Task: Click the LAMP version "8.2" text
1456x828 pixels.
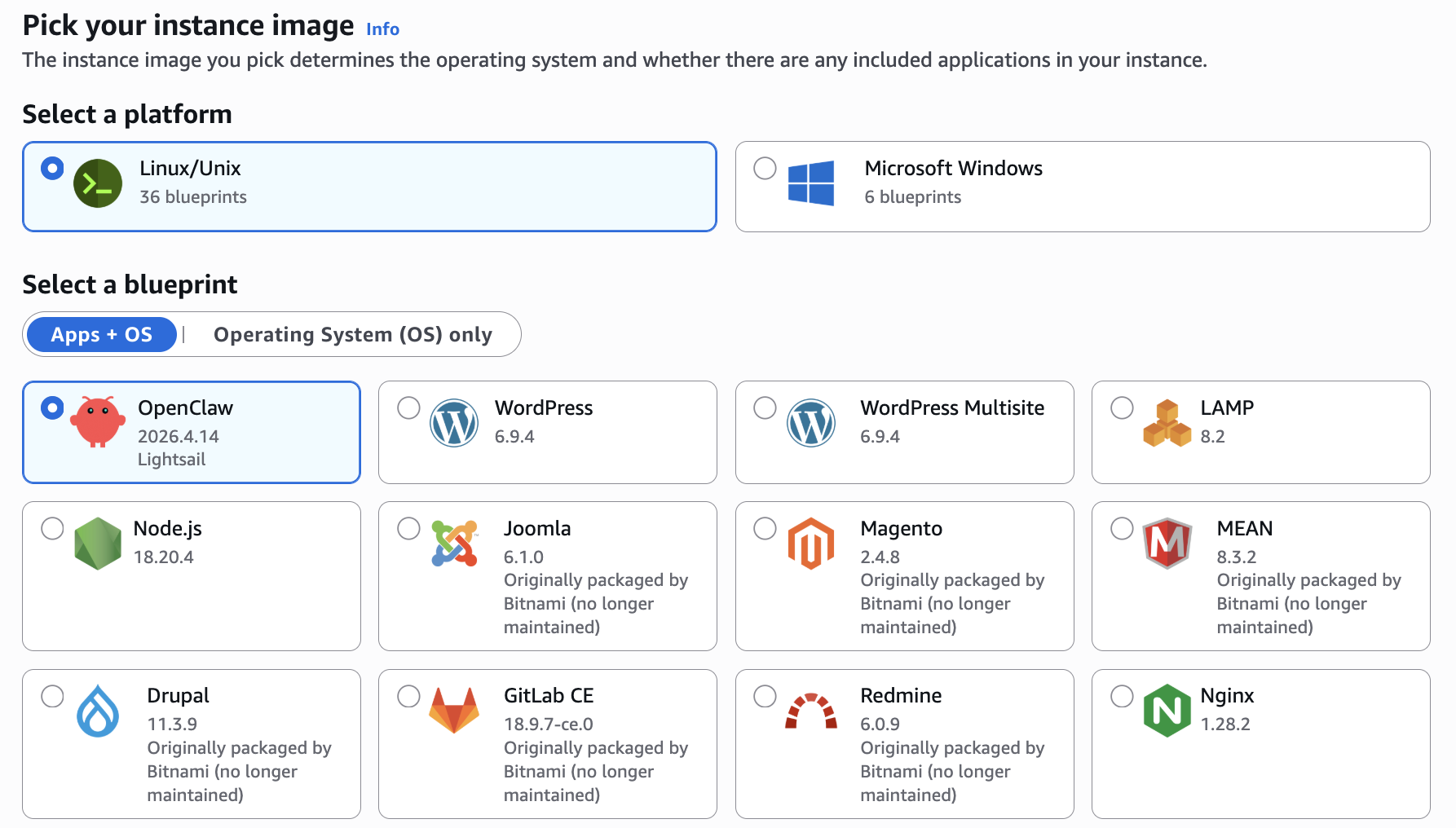Action: [x=1213, y=436]
